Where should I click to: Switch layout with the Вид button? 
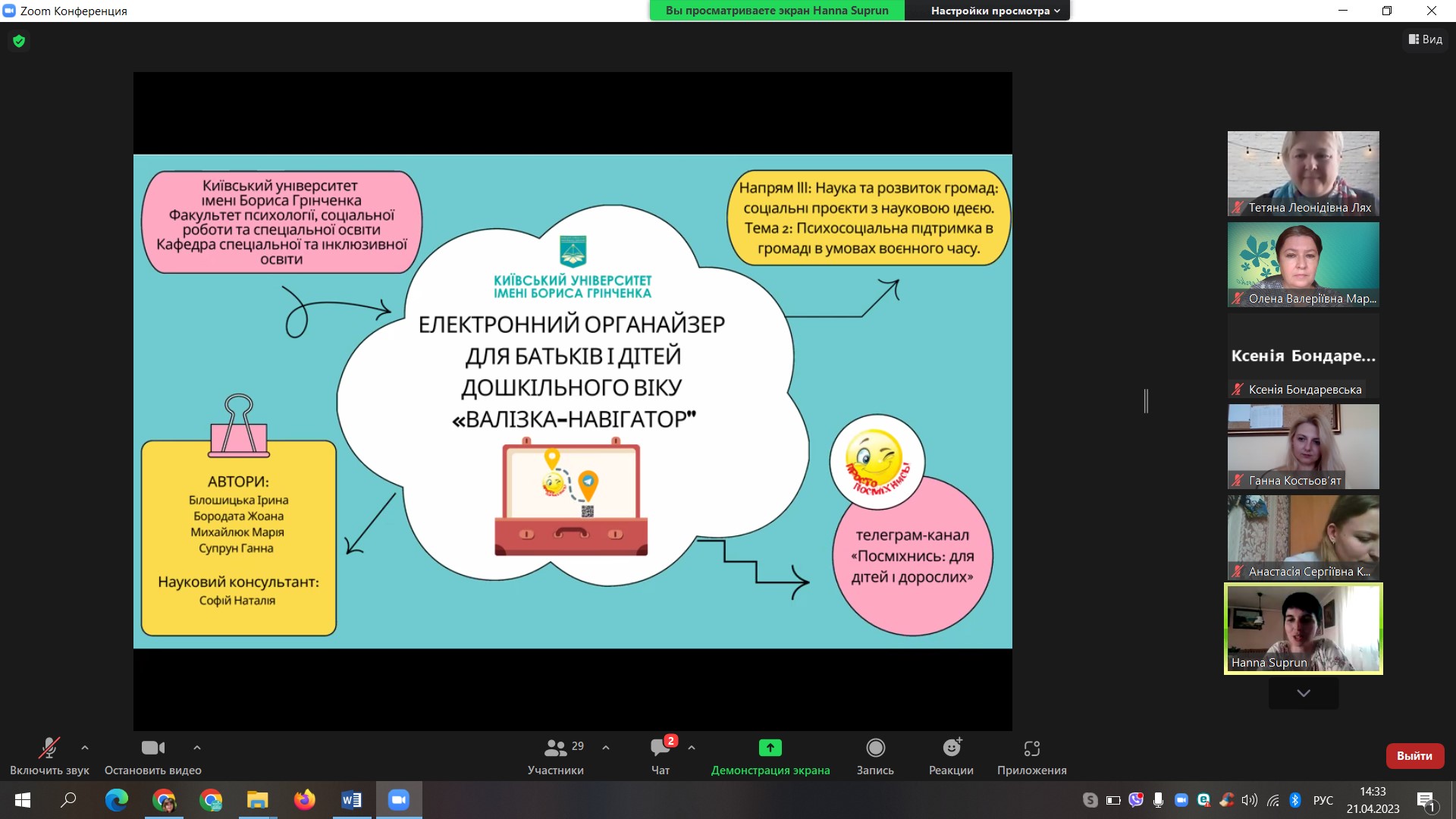pos(1426,39)
